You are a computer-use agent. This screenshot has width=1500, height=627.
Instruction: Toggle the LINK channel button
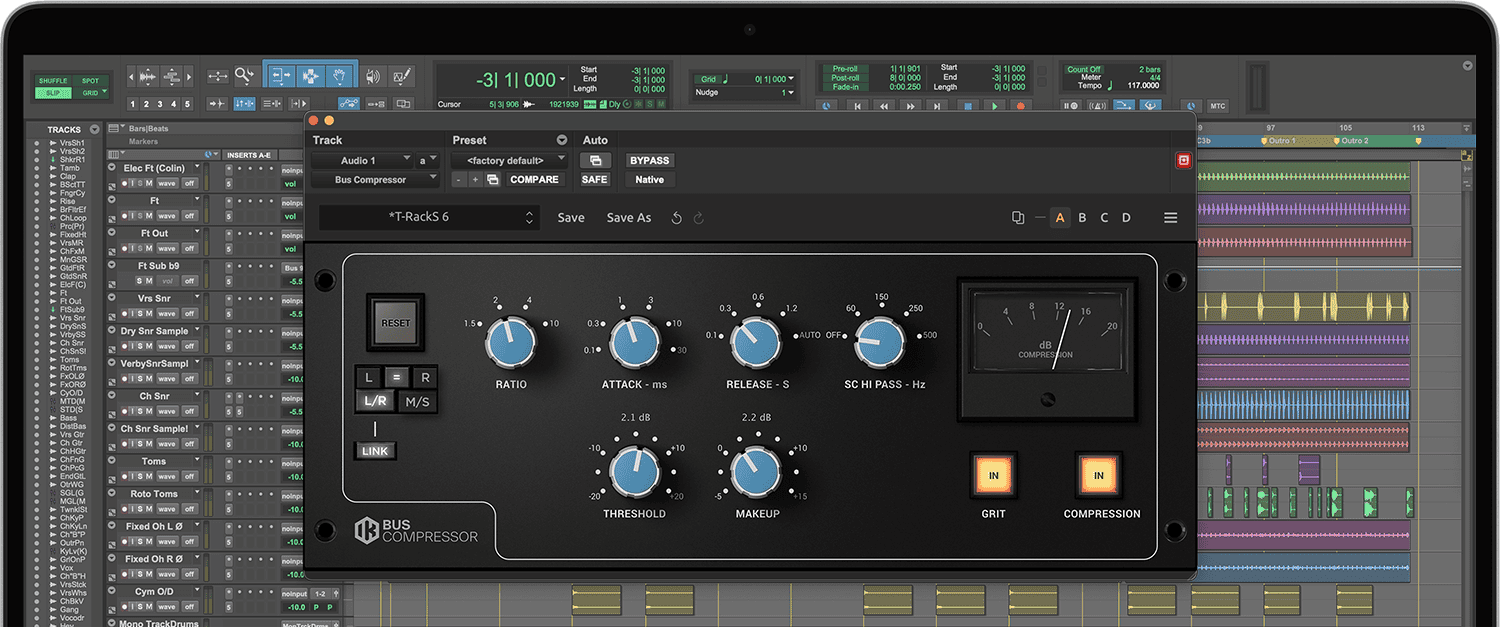[375, 451]
